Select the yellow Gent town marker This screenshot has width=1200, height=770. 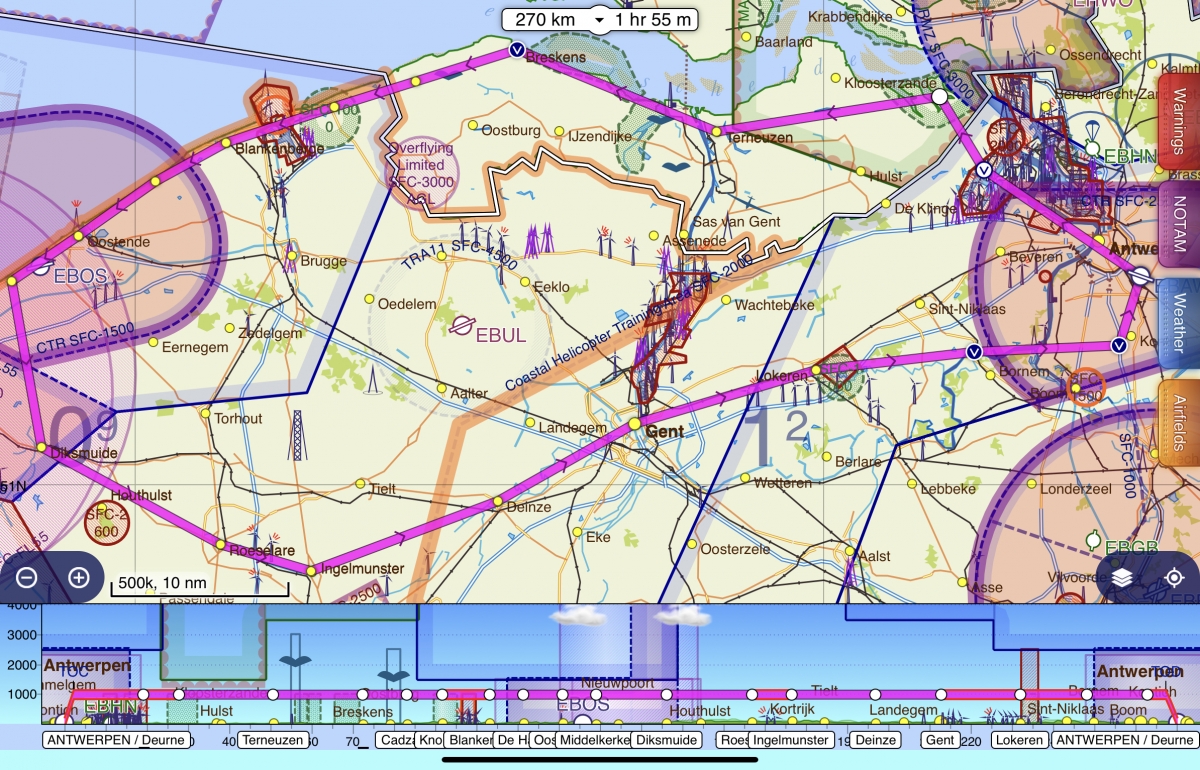(x=634, y=425)
